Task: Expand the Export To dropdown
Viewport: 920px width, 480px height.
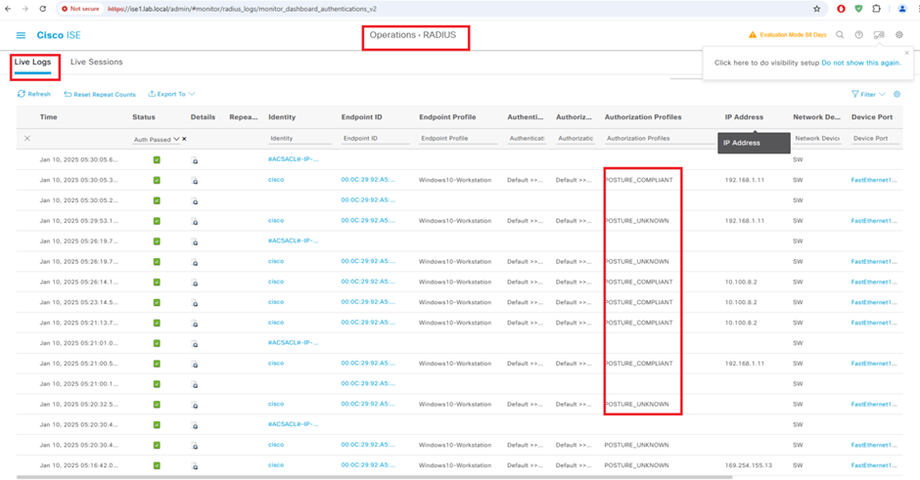Action: pyautogui.click(x=172, y=94)
